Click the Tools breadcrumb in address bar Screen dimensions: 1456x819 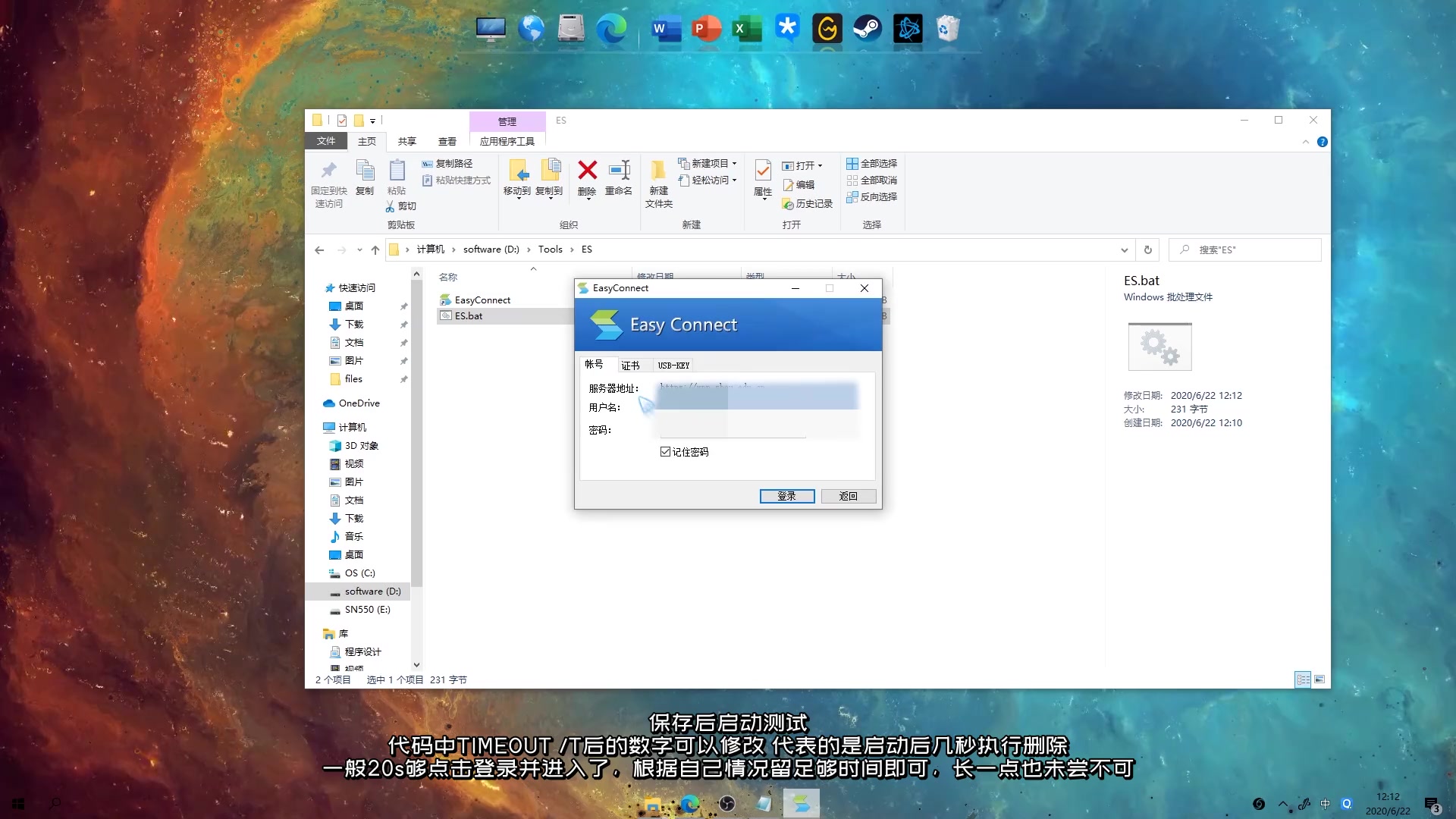(x=551, y=249)
